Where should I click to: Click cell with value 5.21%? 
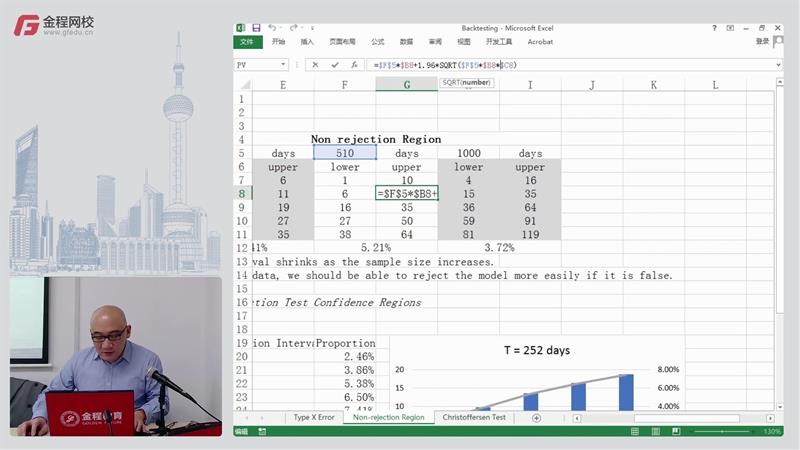[376, 247]
